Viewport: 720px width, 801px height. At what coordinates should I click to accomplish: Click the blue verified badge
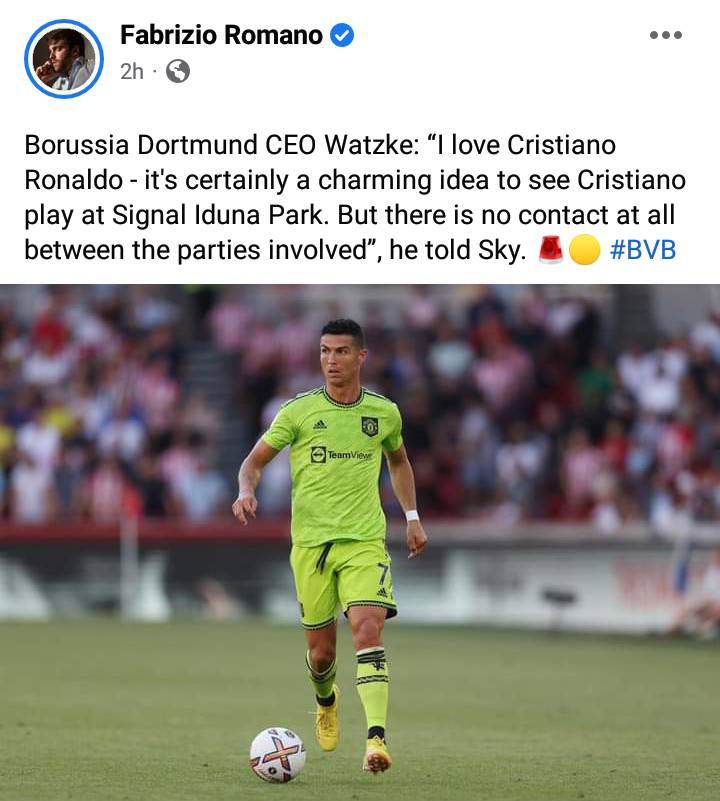click(x=342, y=35)
